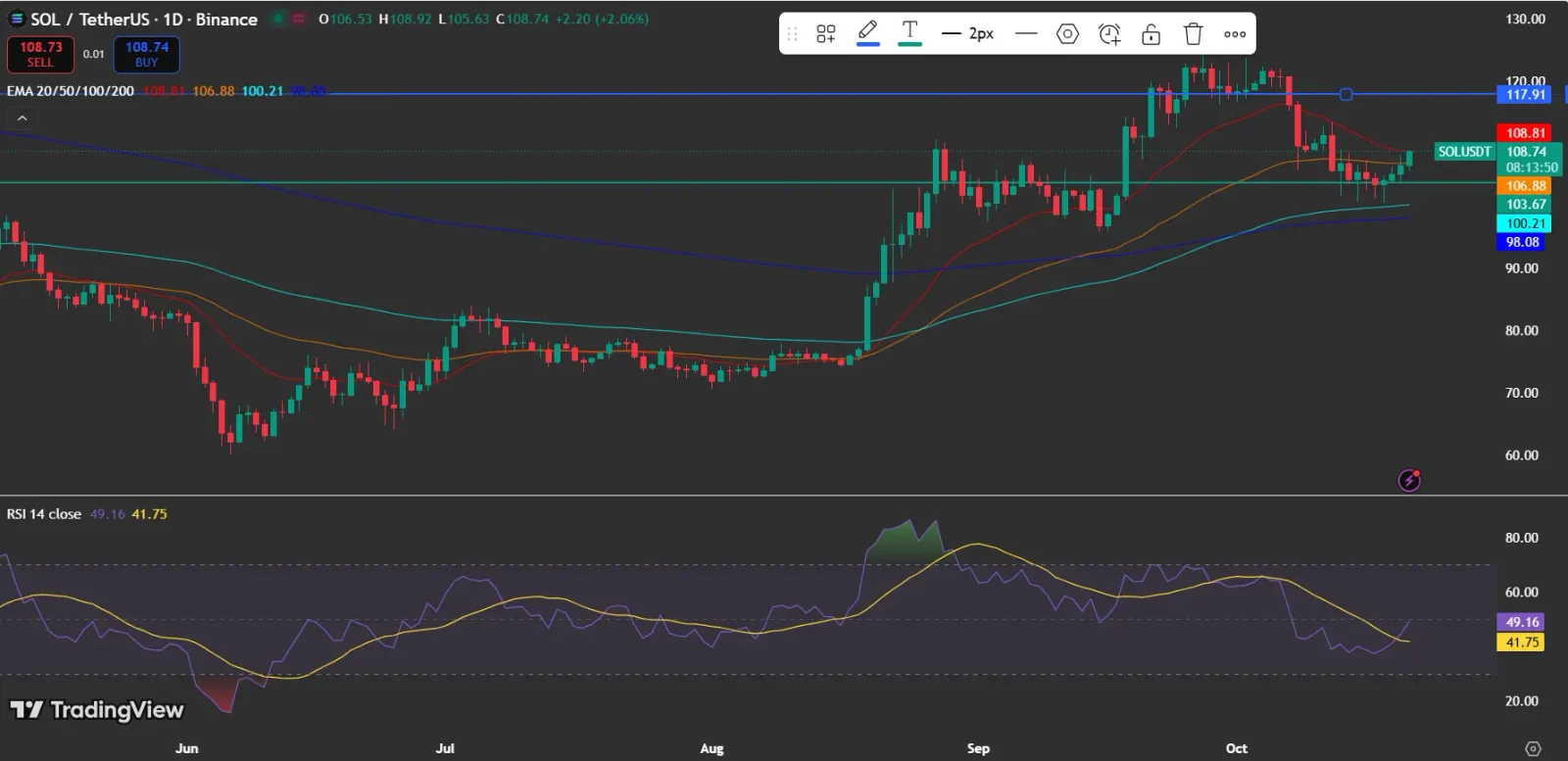This screenshot has height=761, width=1568.
Task: Click the SOLUSDT symbol price label
Action: click(1464, 152)
